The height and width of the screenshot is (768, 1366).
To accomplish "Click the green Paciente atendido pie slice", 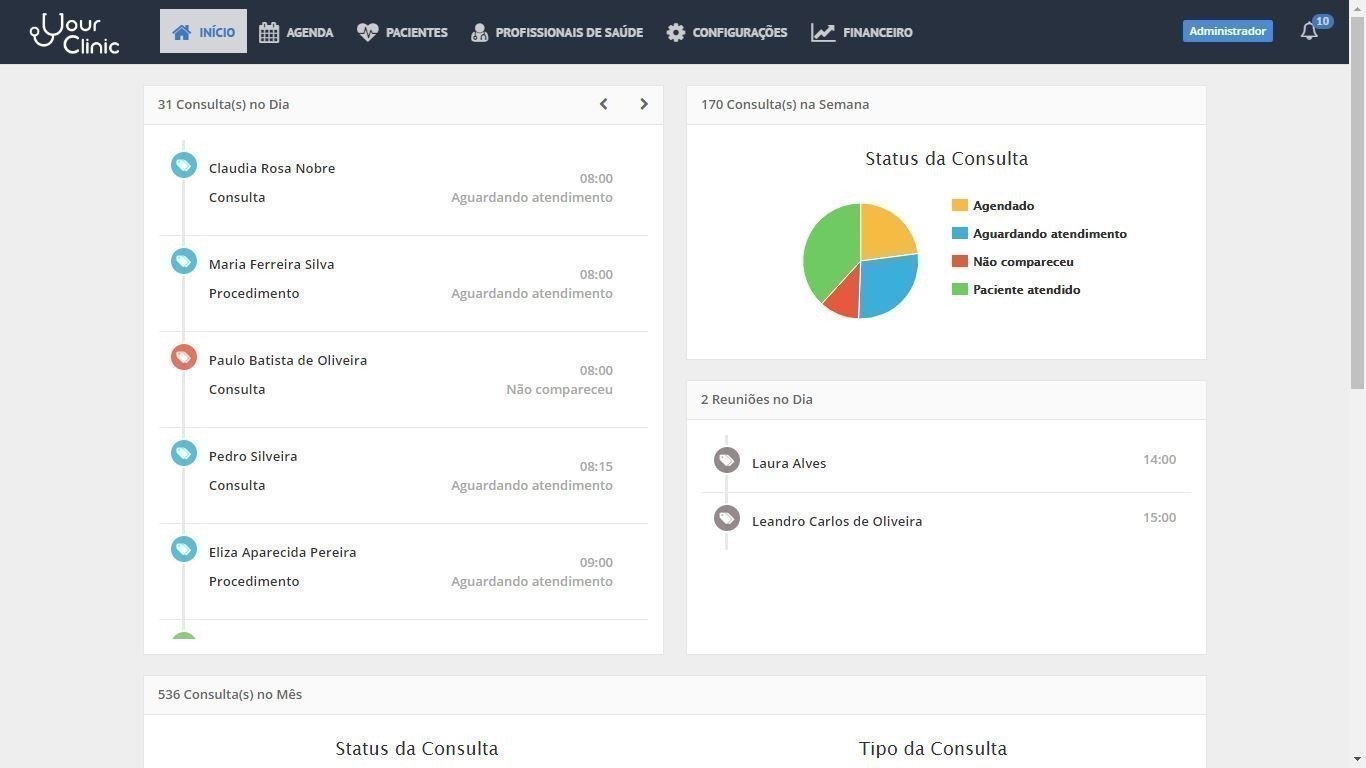I will pos(830,250).
